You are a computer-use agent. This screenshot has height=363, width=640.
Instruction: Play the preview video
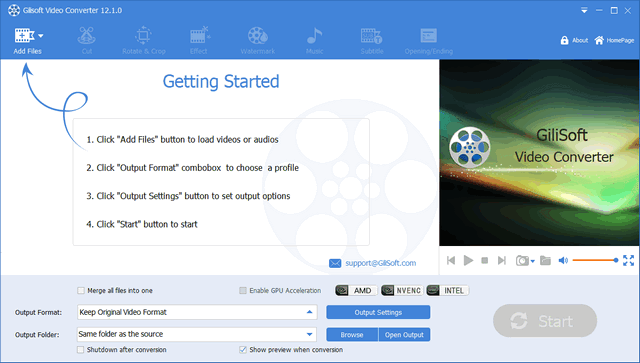coord(468,261)
